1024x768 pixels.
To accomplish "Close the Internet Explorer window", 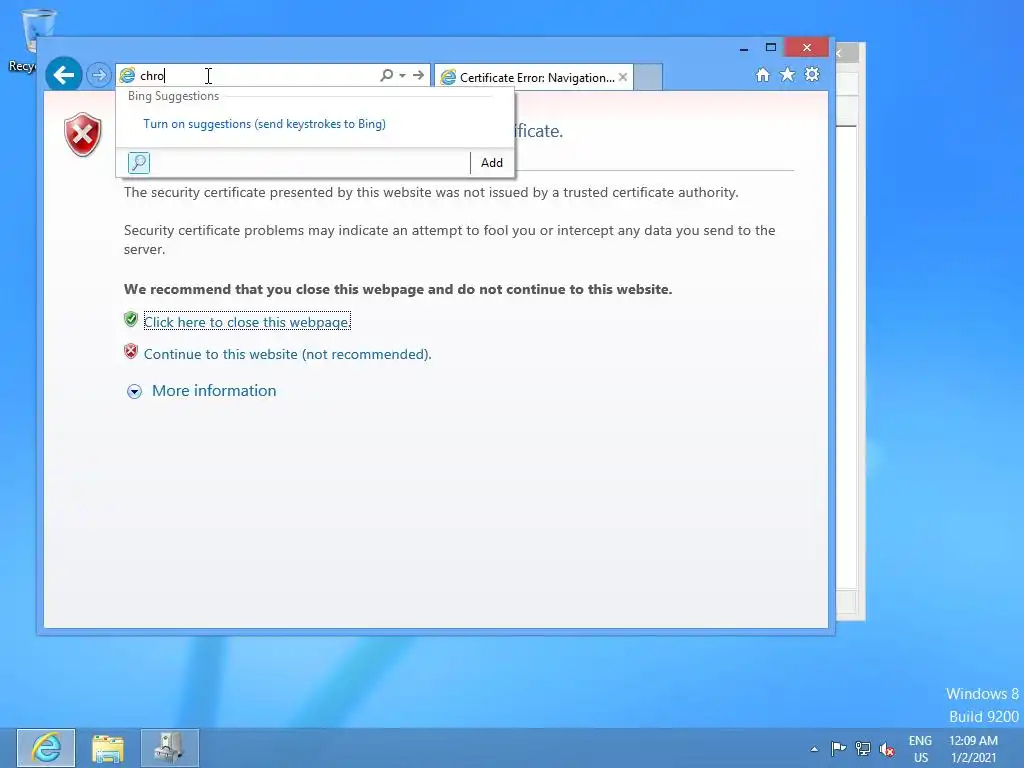I will [807, 48].
